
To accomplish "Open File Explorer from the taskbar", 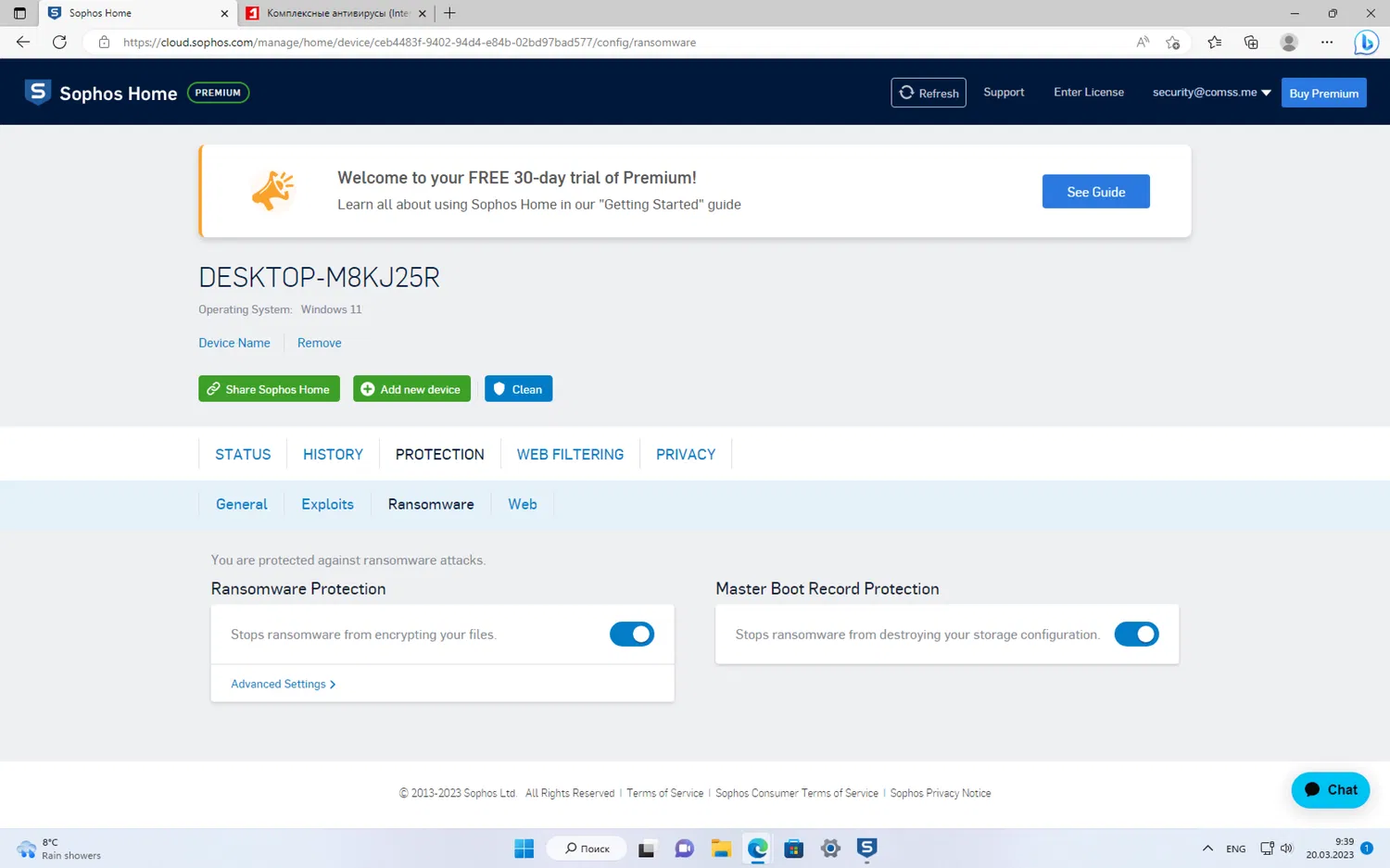I will [721, 849].
